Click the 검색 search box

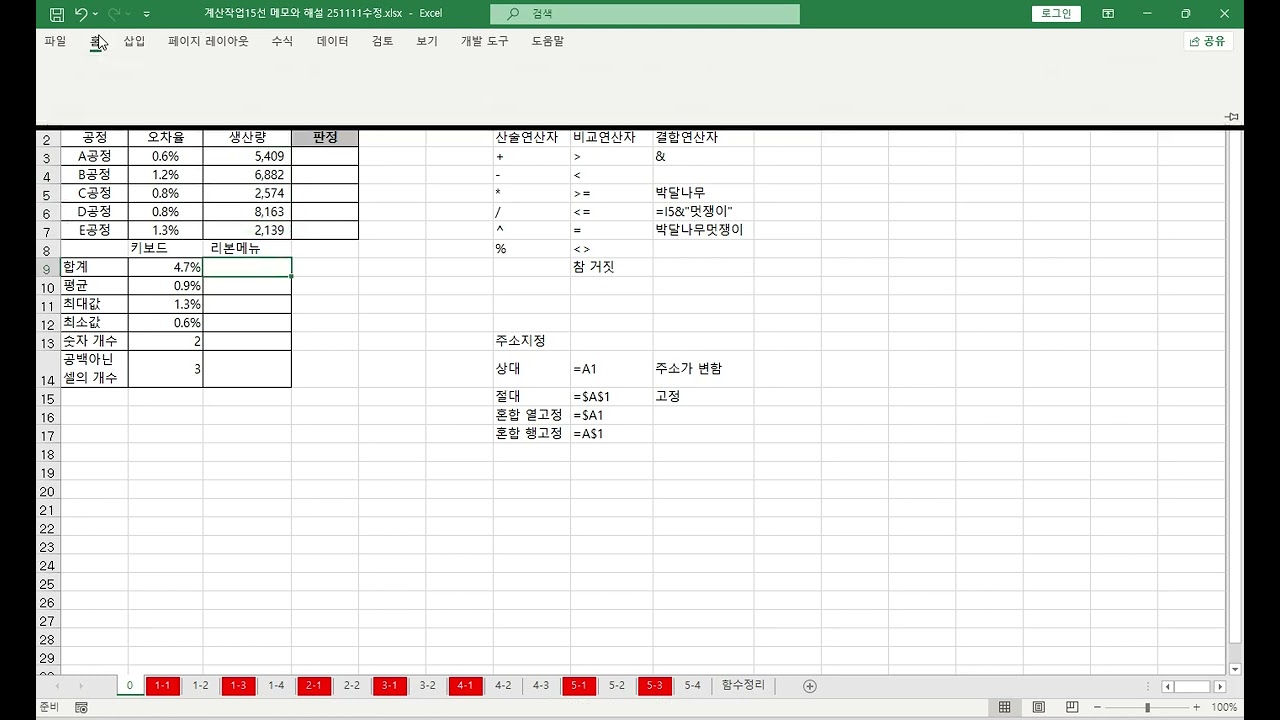645,14
